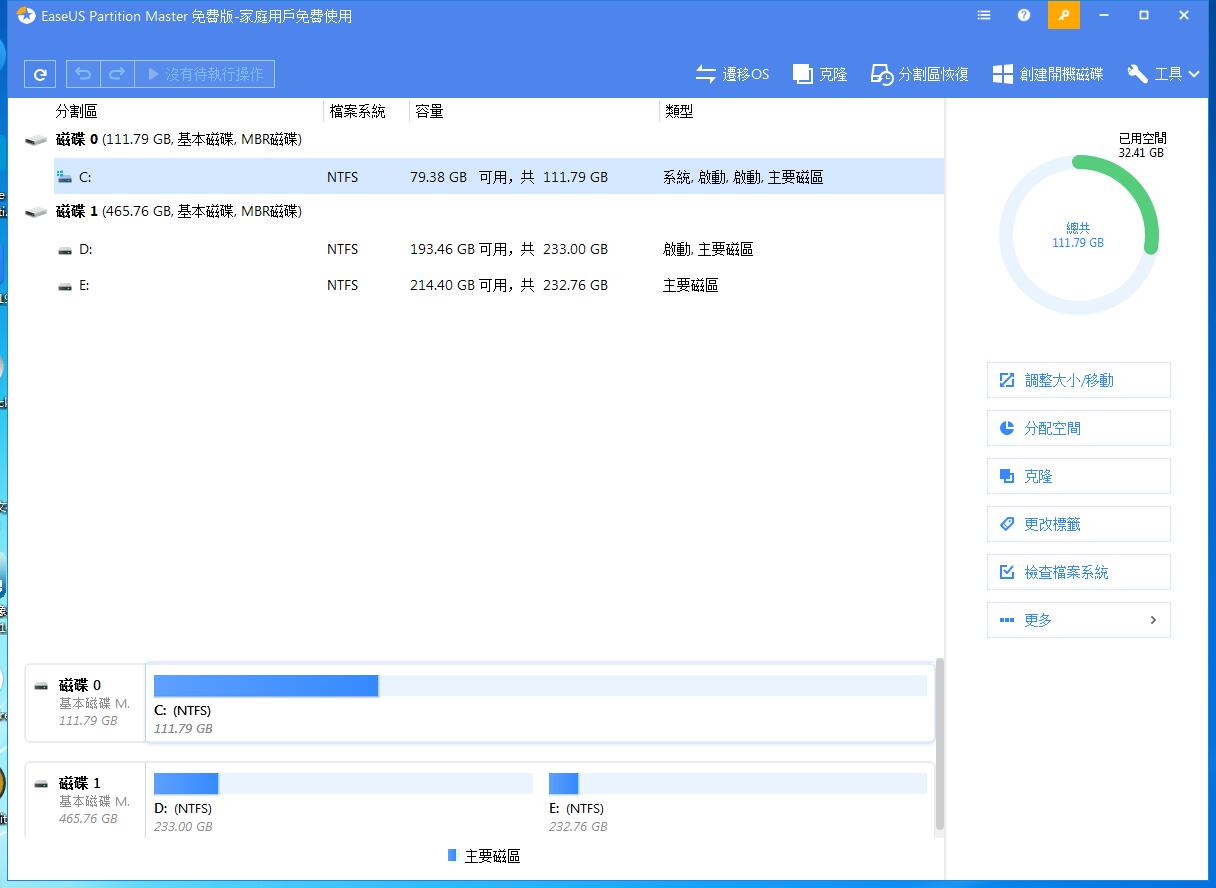Select the 遷移OS toolbar icon
1216x888 pixels.
pyautogui.click(x=732, y=73)
